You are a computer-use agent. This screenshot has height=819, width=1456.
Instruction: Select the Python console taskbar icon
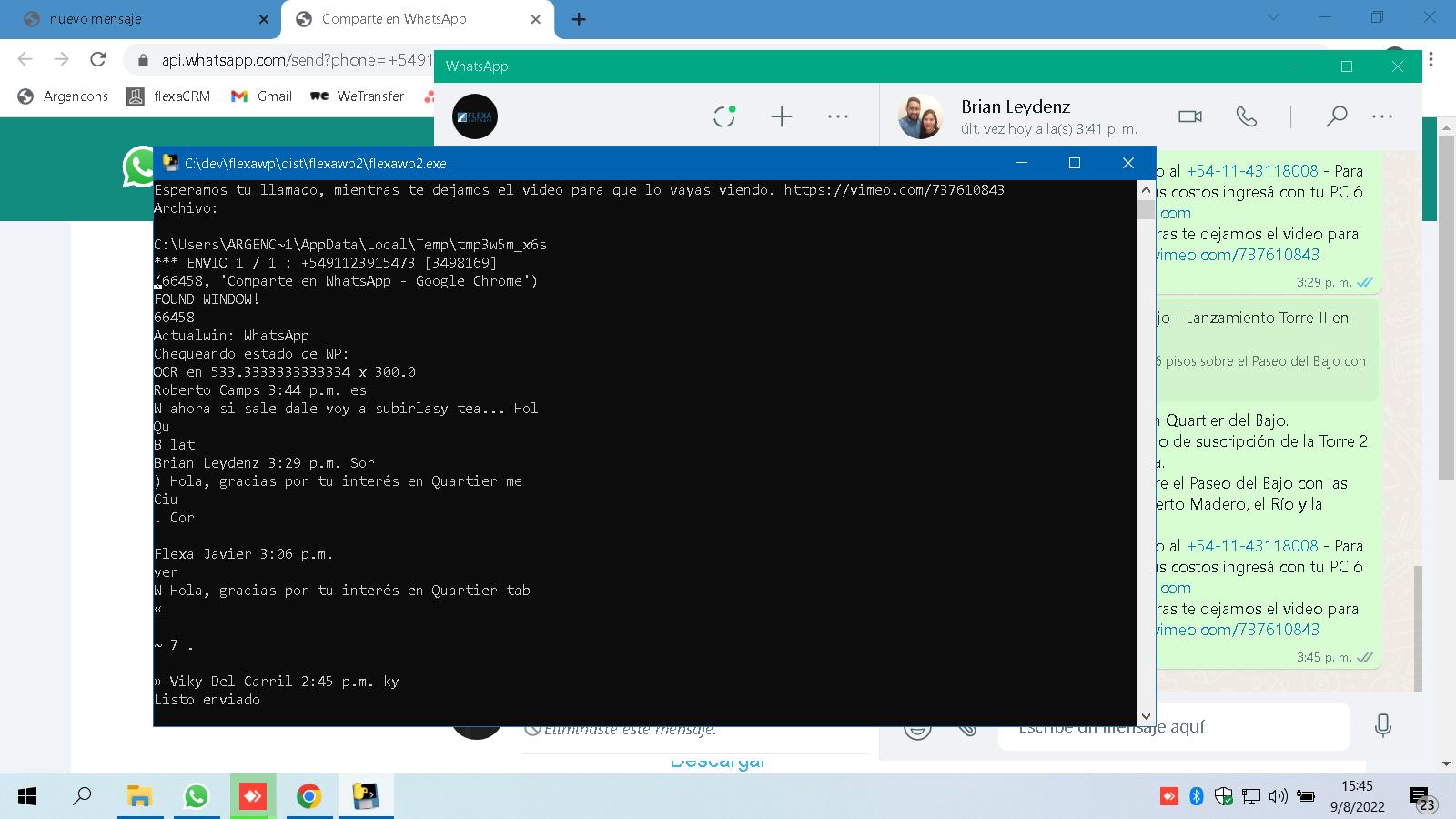pyautogui.click(x=366, y=797)
